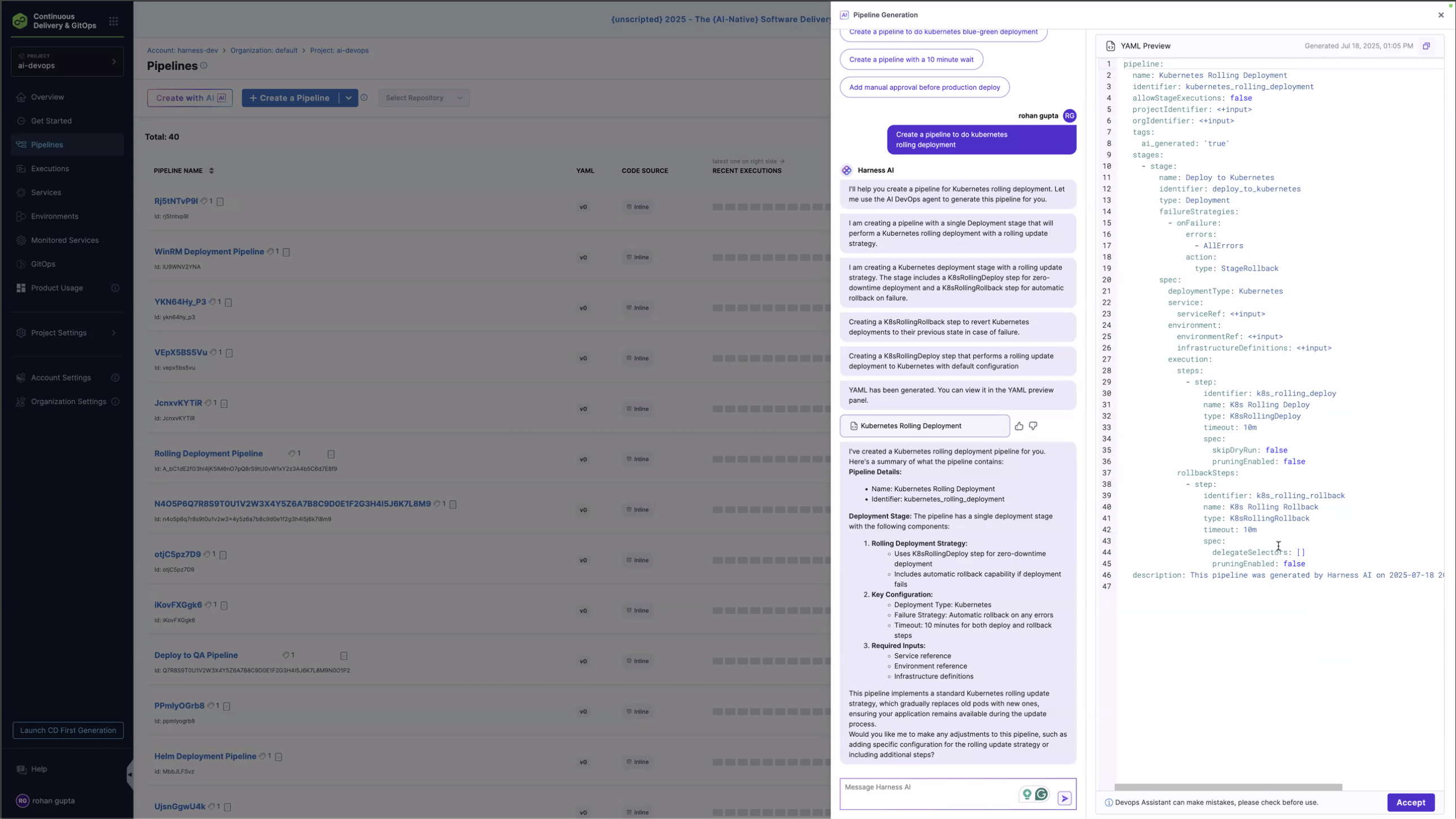This screenshot has height=819, width=1456.
Task: Copy YAML using the copy icon
Action: coord(1426,46)
